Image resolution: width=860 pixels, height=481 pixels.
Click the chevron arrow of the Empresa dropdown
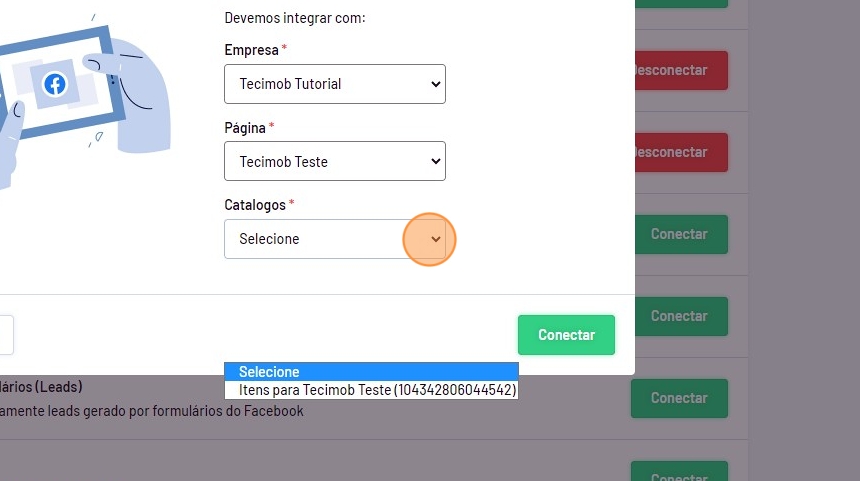point(435,84)
